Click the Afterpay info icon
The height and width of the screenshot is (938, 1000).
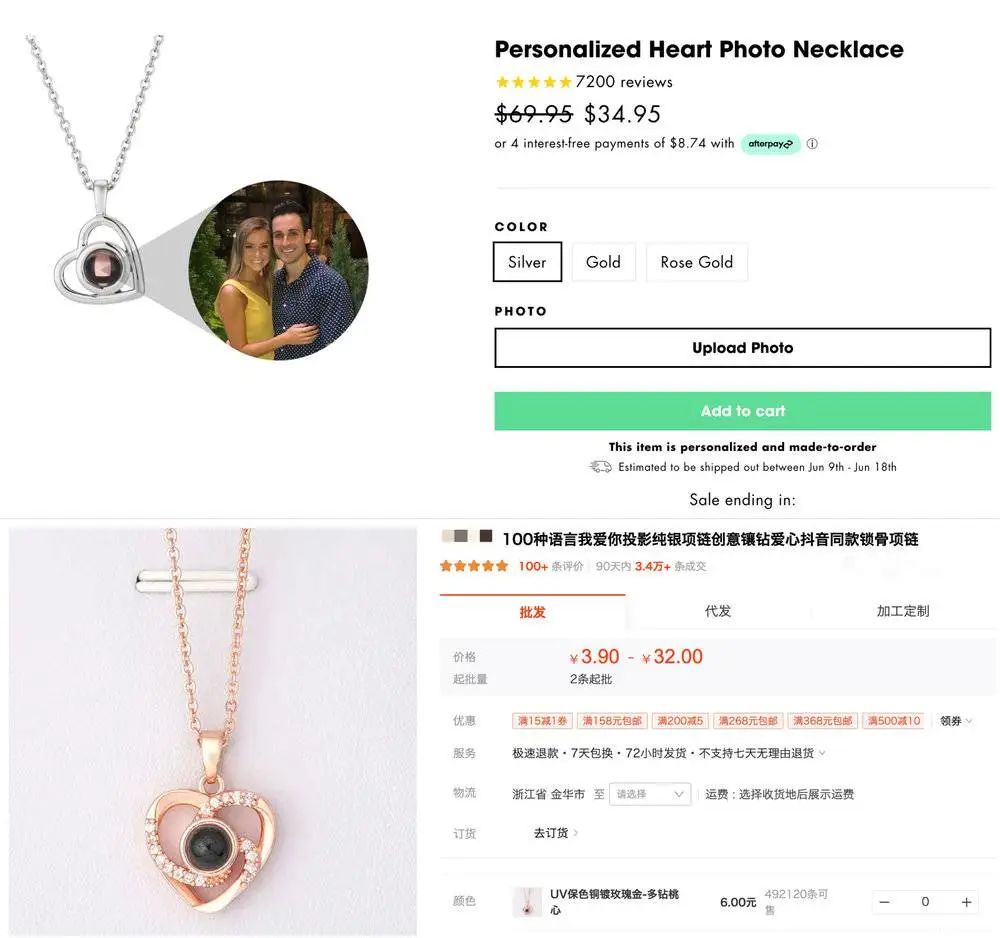pos(812,144)
